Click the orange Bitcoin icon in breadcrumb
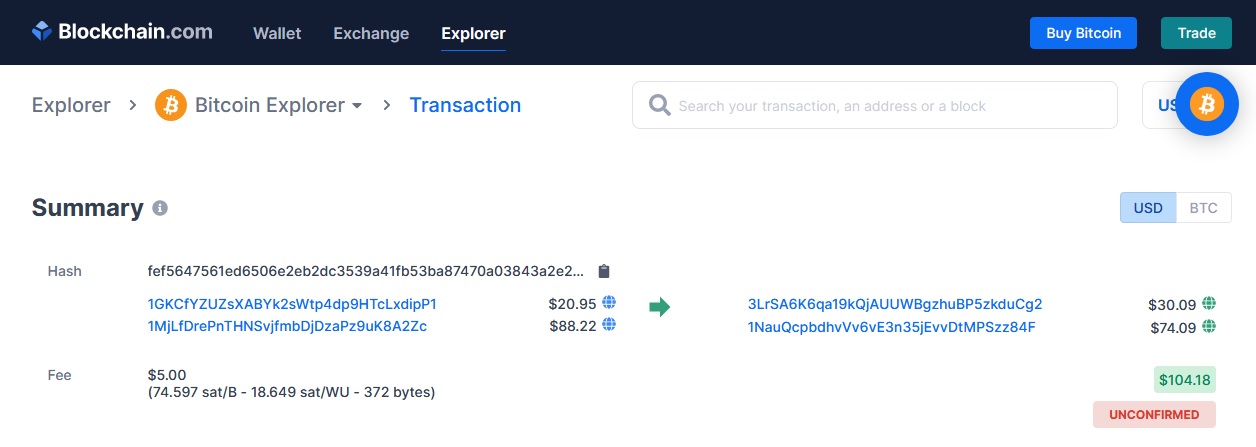This screenshot has width=1256, height=447. [x=171, y=105]
